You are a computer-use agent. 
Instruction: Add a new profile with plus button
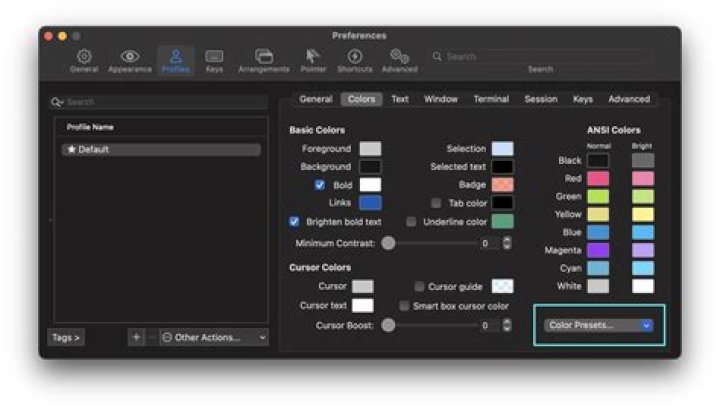point(136,337)
